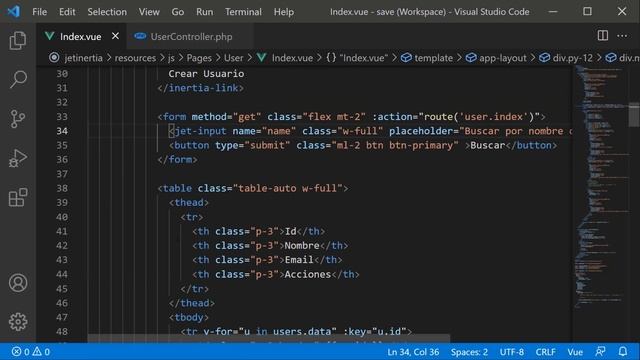Click the minimap code overview
This screenshot has height=360, width=640.
(600, 188)
